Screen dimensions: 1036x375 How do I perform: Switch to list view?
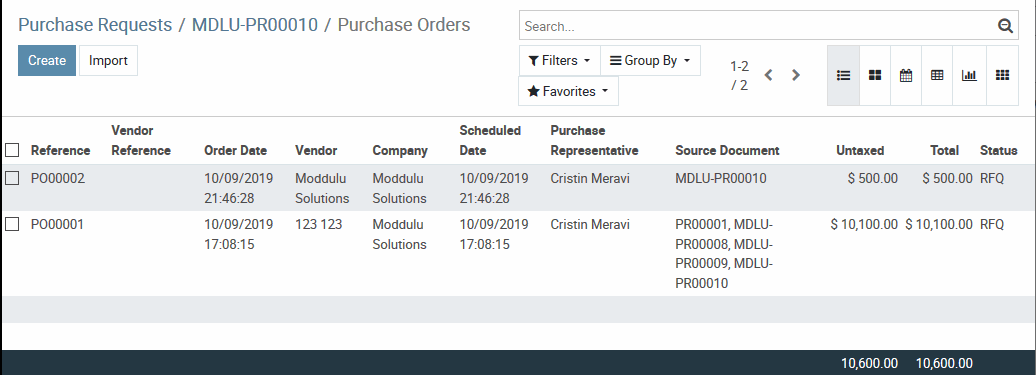[843, 75]
